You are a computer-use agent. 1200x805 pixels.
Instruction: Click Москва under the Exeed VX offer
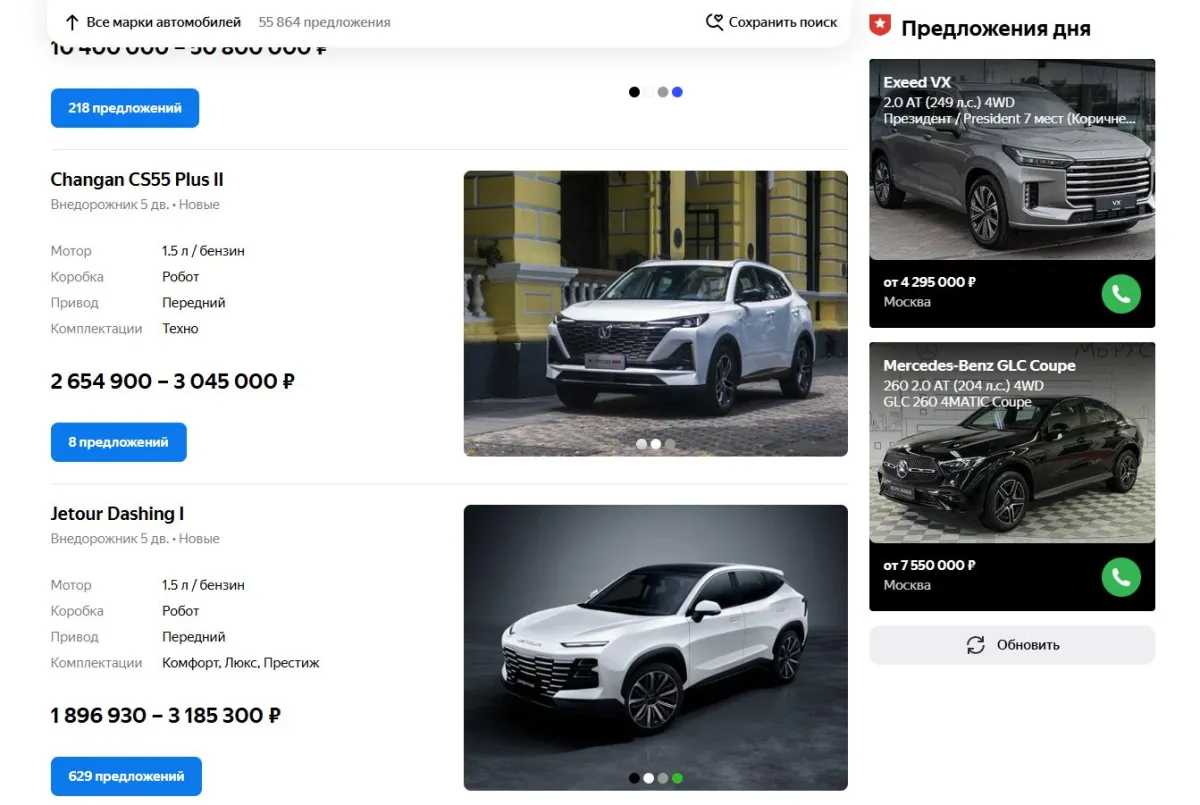[x=907, y=302]
